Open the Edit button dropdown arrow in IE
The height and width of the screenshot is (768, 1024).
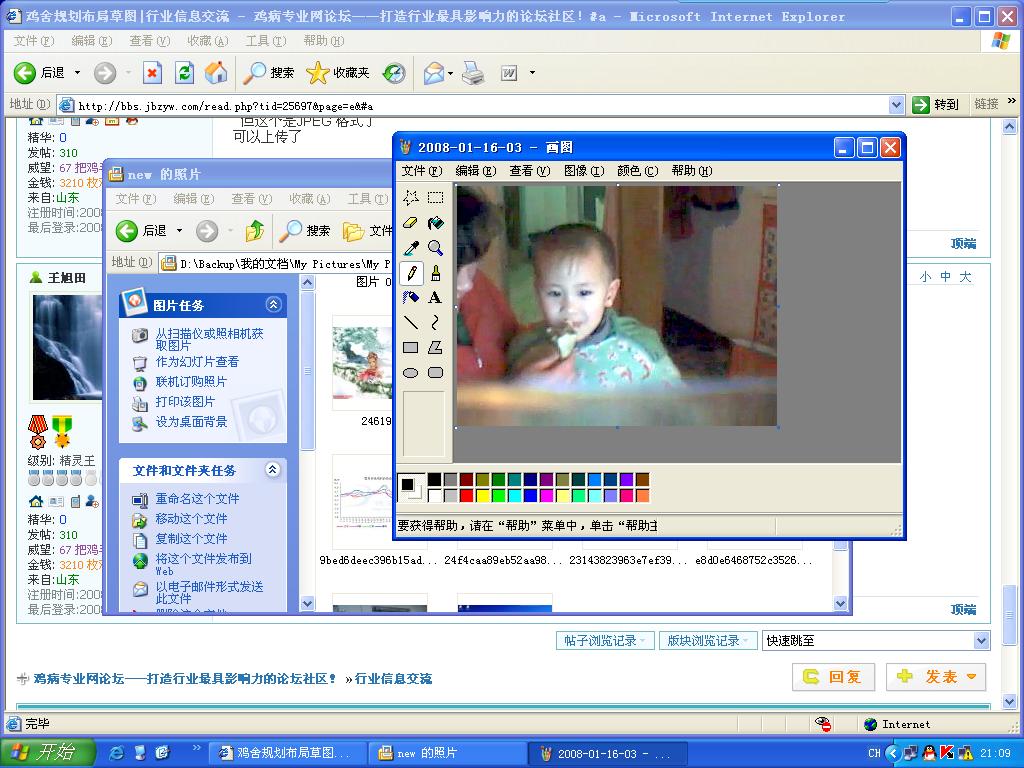pos(532,72)
